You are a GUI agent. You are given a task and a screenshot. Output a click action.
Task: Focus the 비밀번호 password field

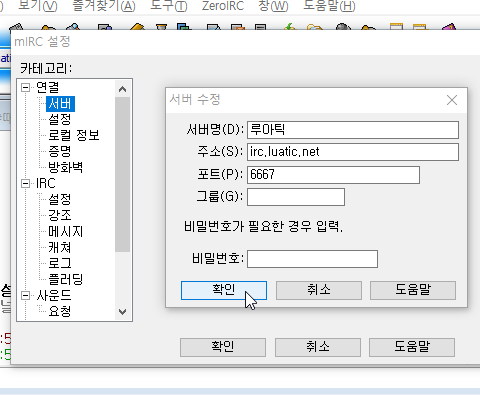click(x=312, y=259)
